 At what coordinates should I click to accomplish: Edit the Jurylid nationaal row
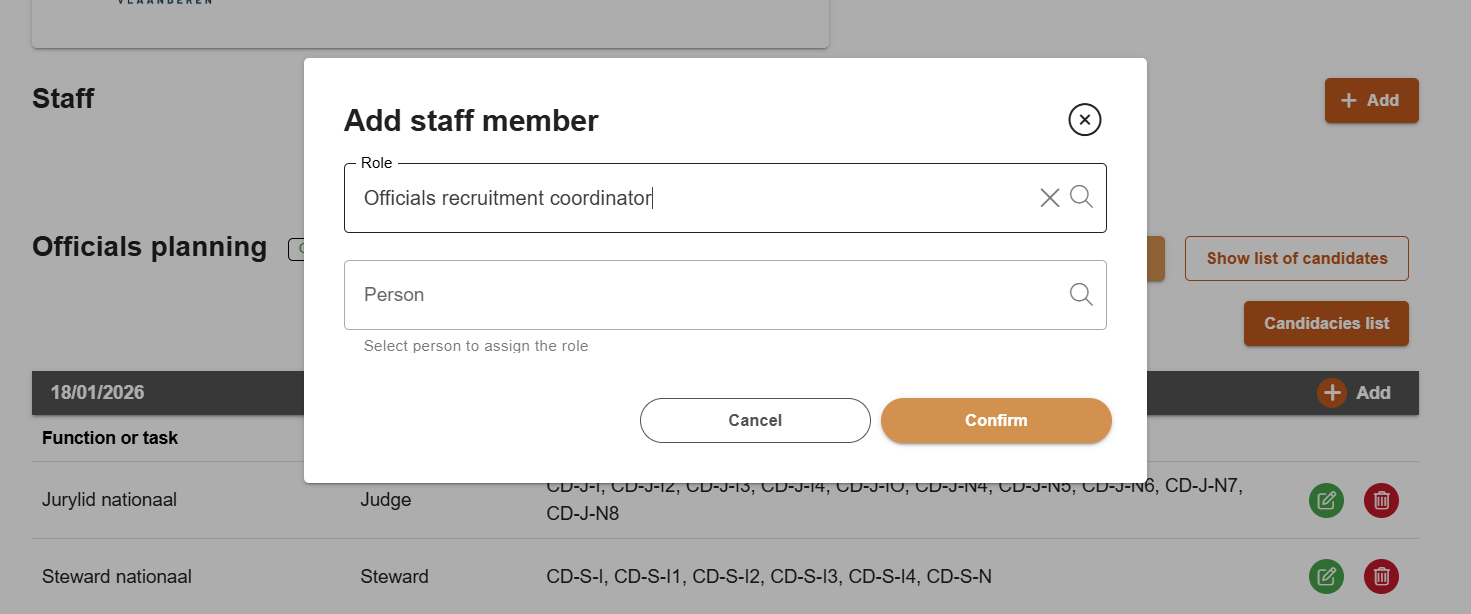(1326, 500)
